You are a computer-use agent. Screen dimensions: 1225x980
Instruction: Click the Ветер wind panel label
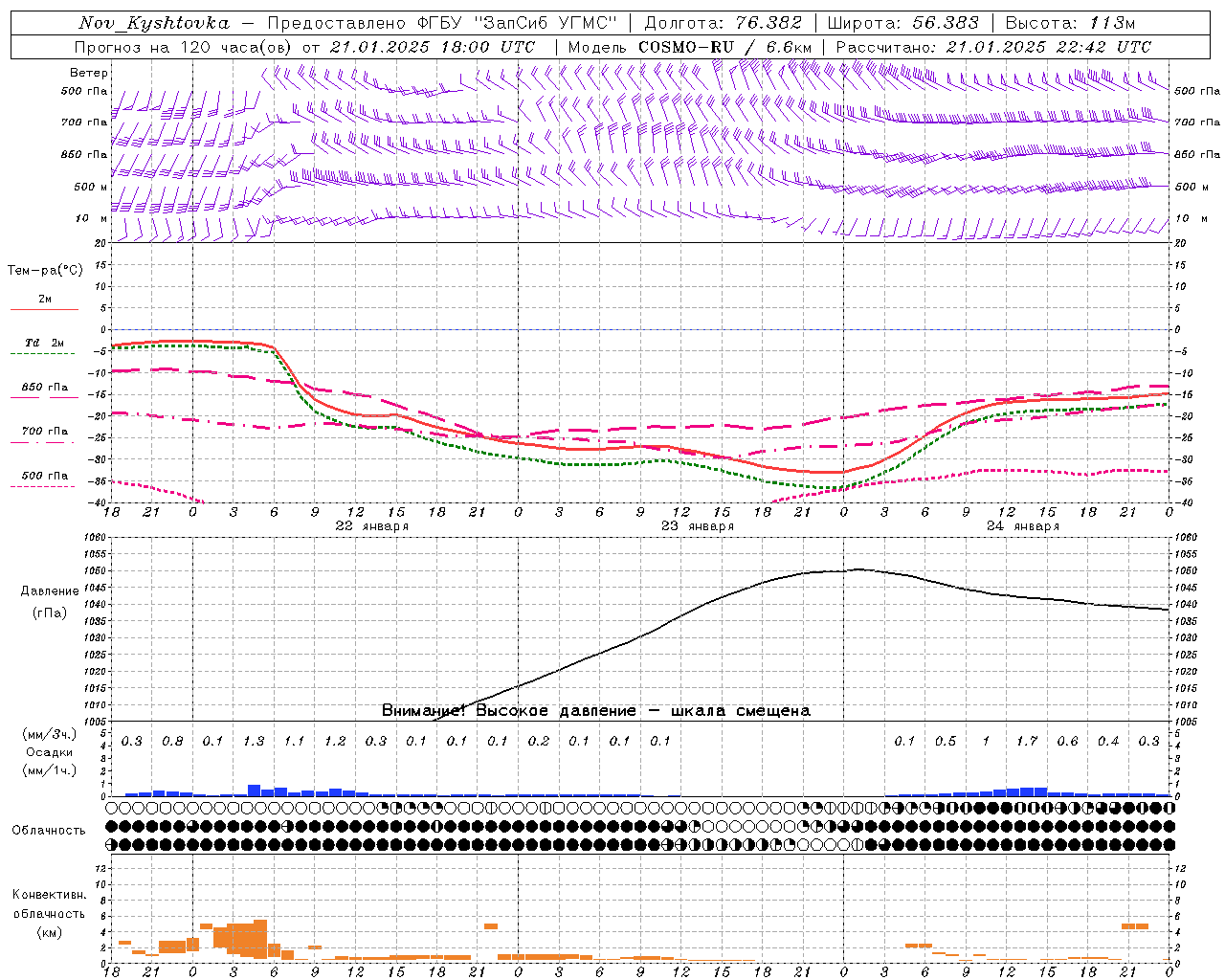(x=89, y=73)
